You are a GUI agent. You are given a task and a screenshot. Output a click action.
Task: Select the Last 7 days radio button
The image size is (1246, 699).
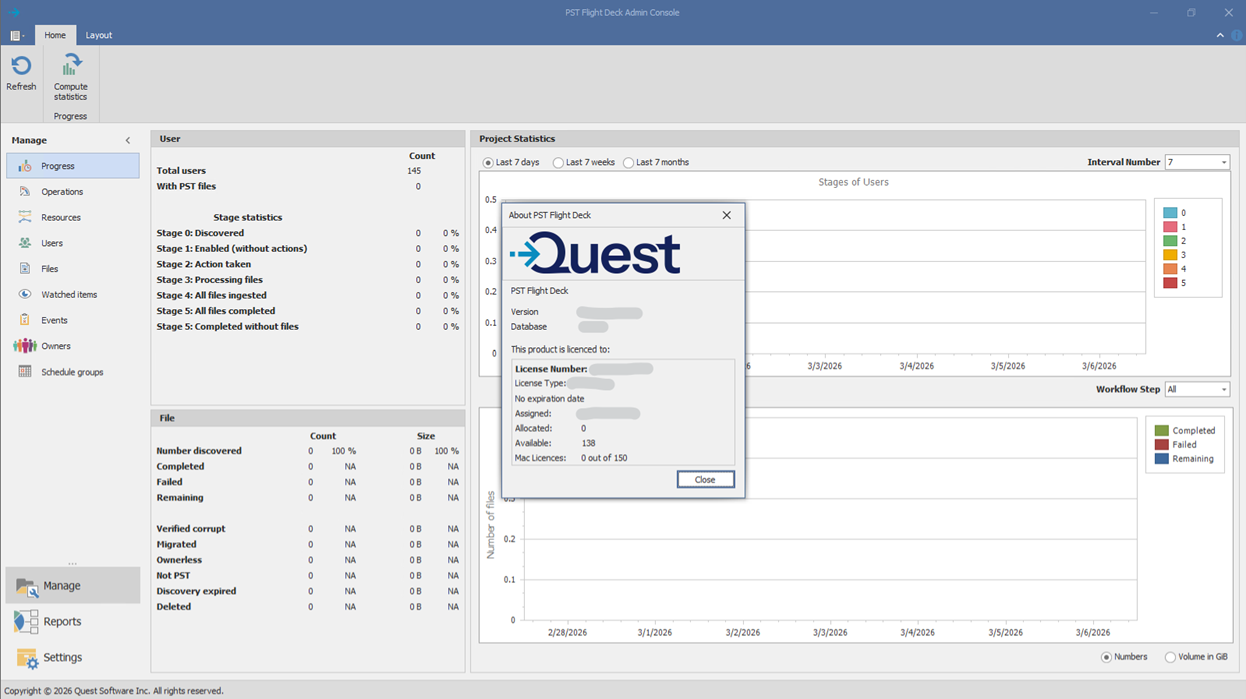[489, 163]
